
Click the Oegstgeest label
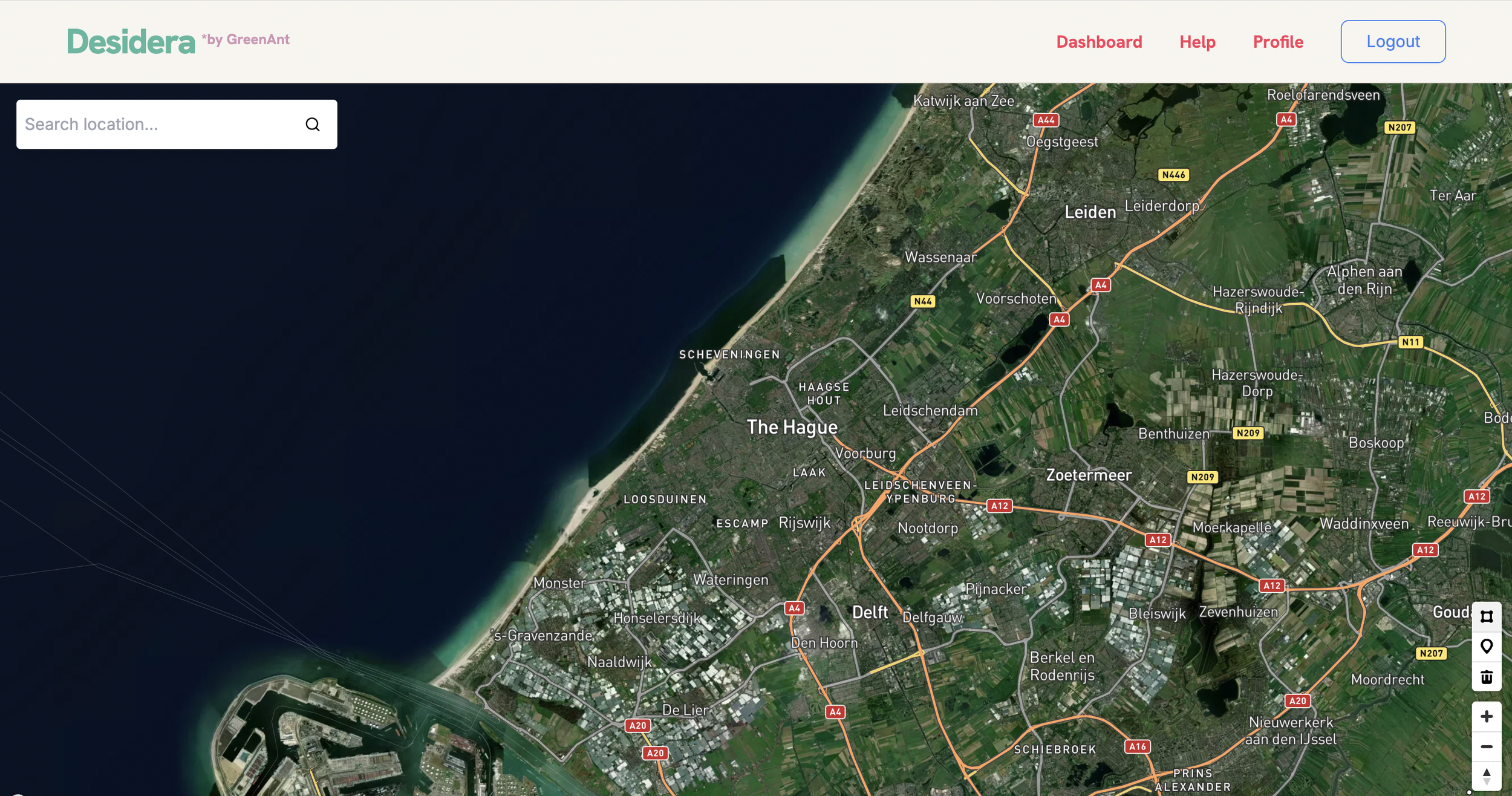coord(1062,142)
